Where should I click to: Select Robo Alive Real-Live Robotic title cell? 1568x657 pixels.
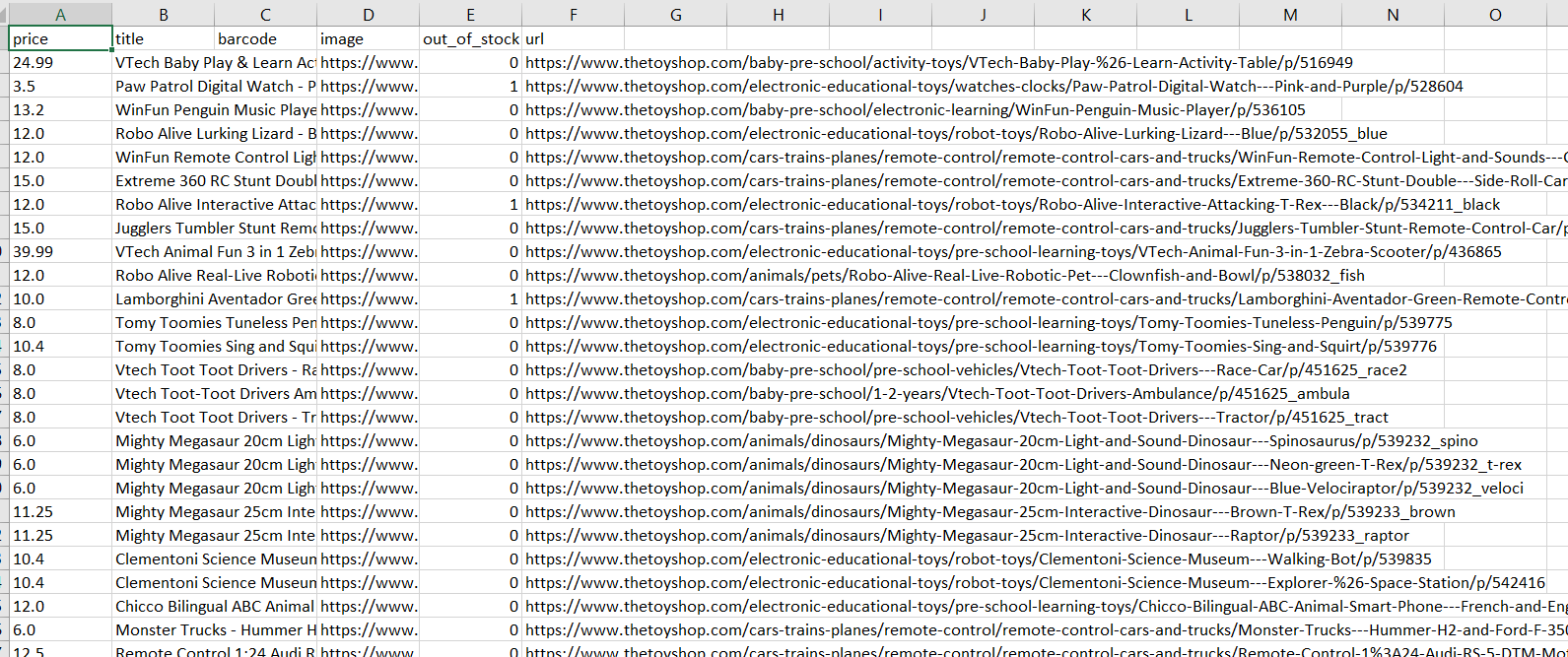[215, 275]
